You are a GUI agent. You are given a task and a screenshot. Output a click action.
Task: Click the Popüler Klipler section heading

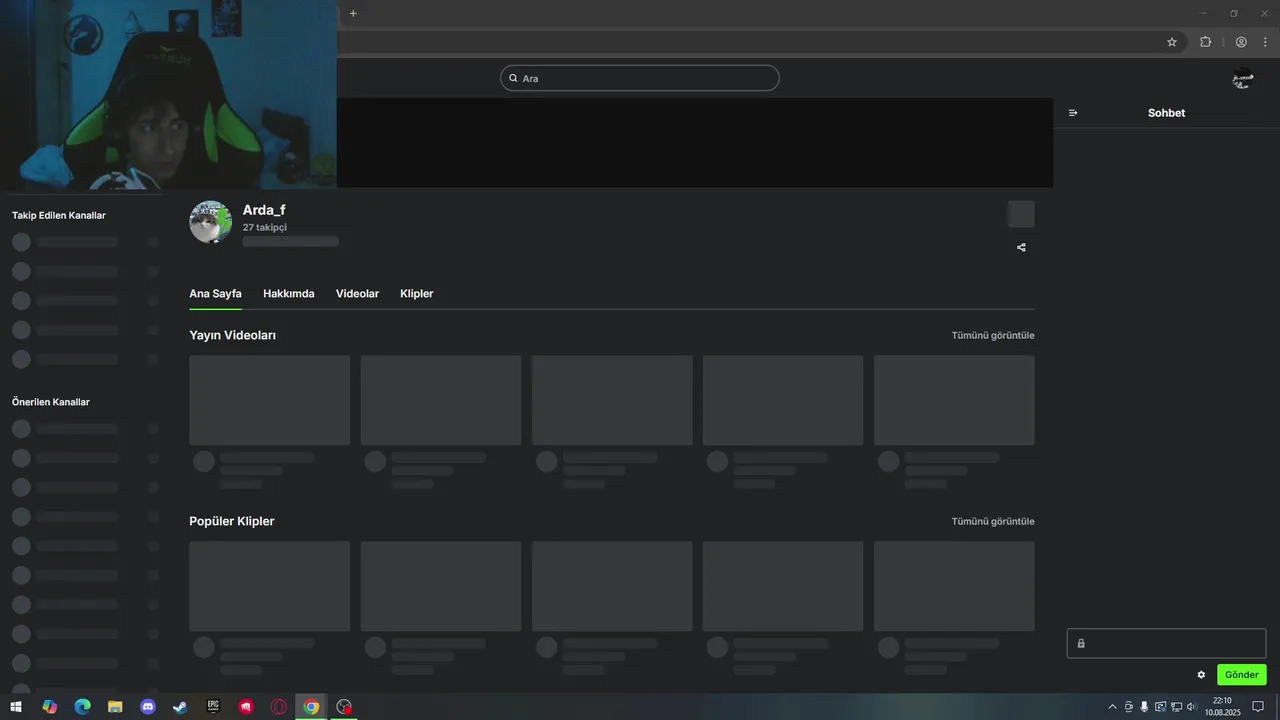coord(231,521)
